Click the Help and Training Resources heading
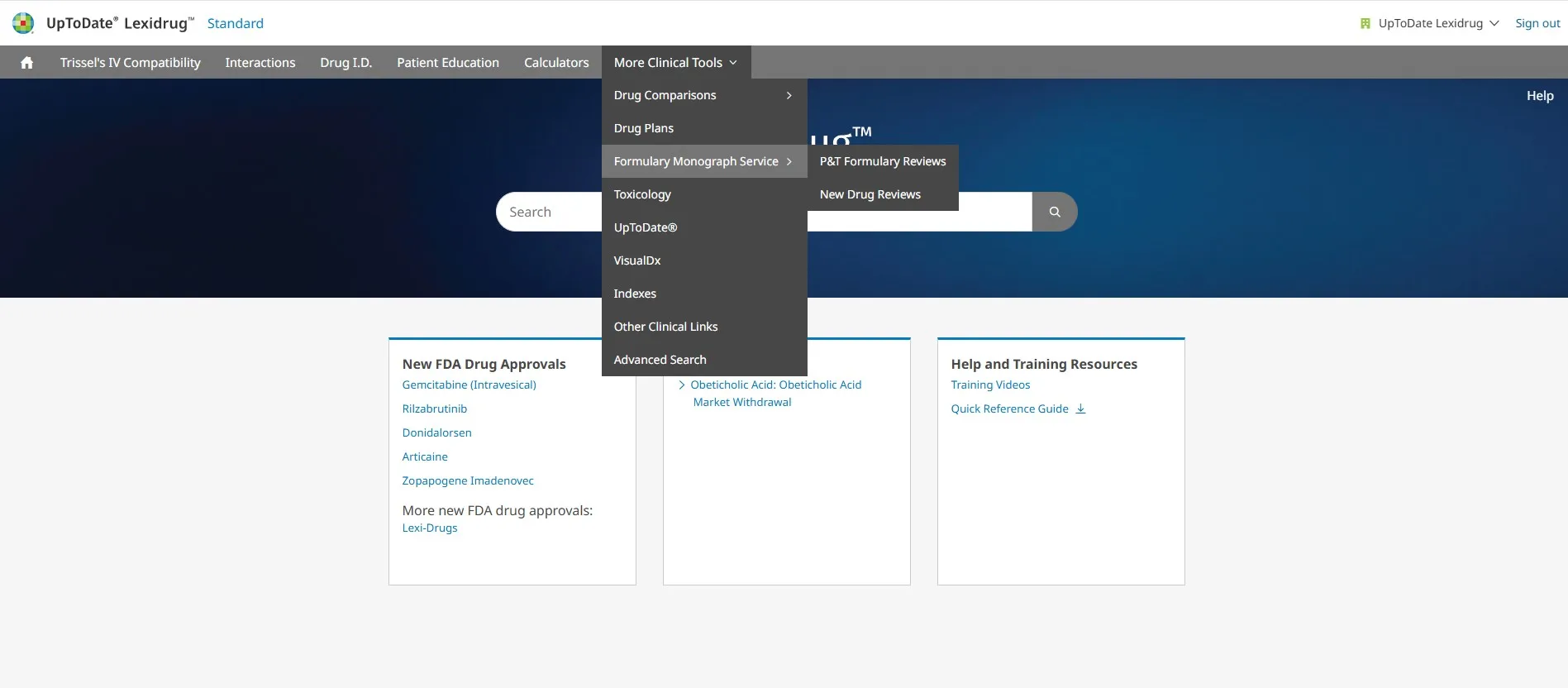 point(1044,364)
